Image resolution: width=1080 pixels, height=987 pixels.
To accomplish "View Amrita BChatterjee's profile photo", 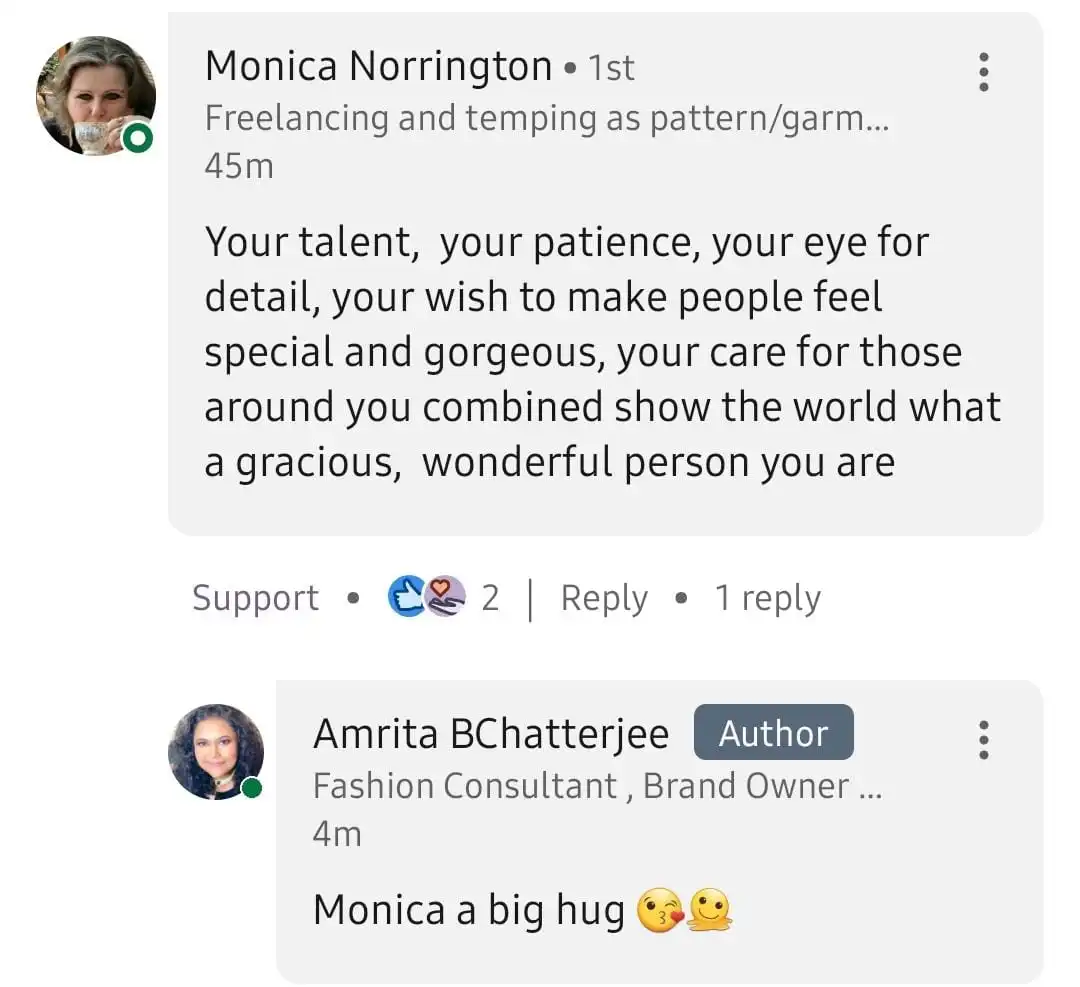I will [215, 752].
